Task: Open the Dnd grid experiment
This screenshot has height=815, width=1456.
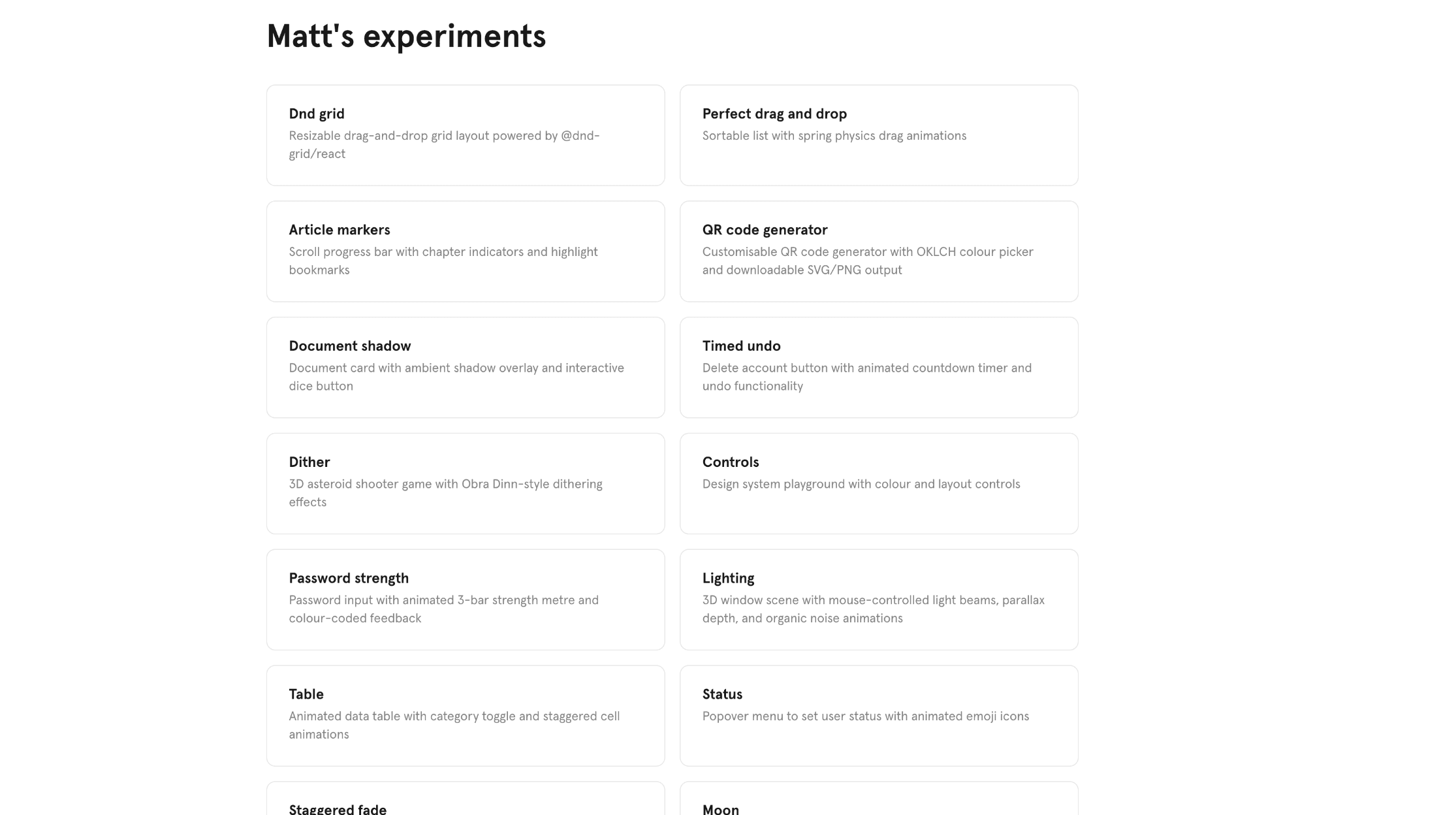Action: point(465,135)
